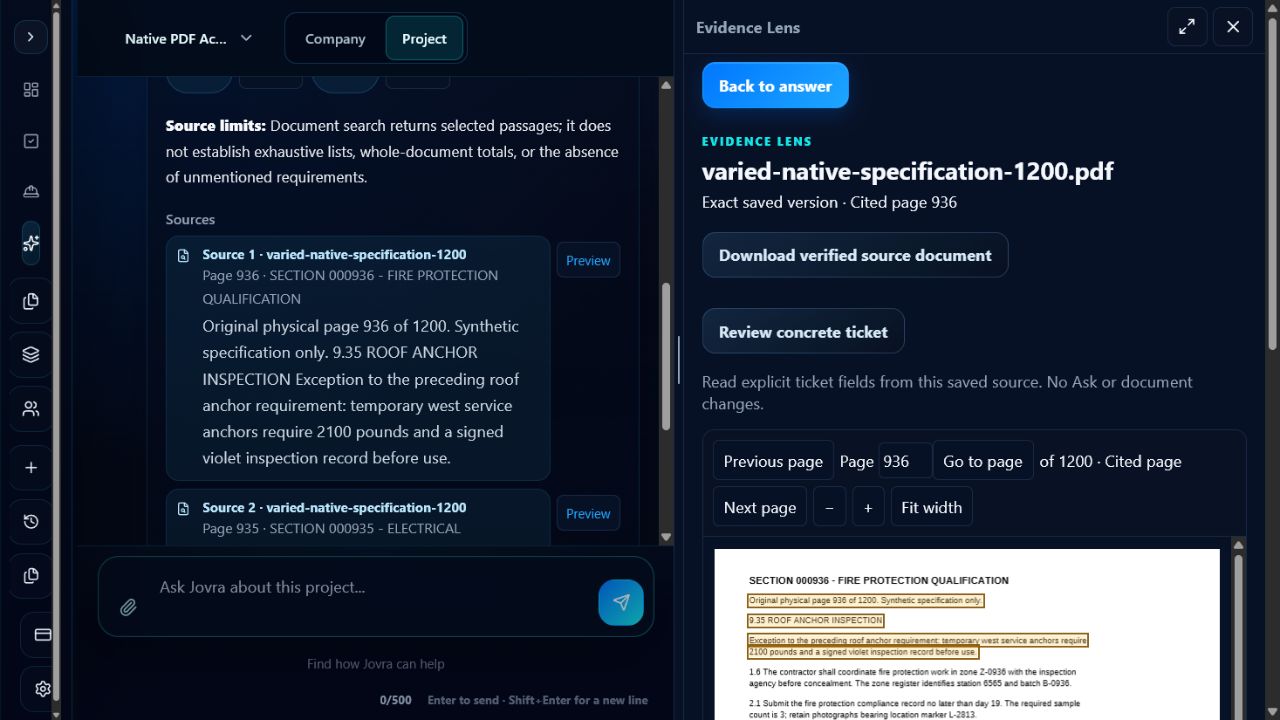The image size is (1280, 720).
Task: Click Download verified source document
Action: pyautogui.click(x=855, y=255)
